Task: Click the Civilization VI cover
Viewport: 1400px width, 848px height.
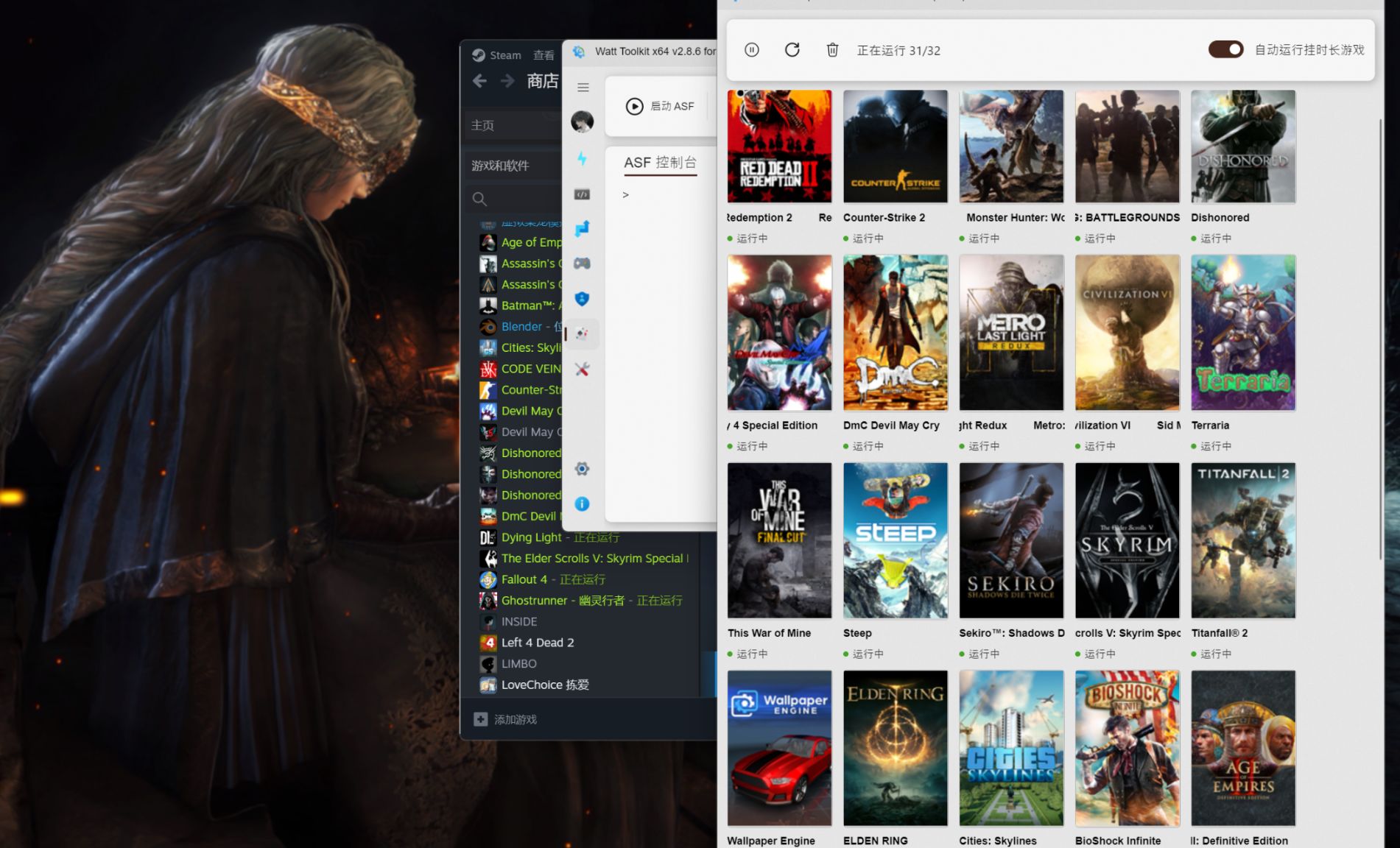Action: 1128,333
